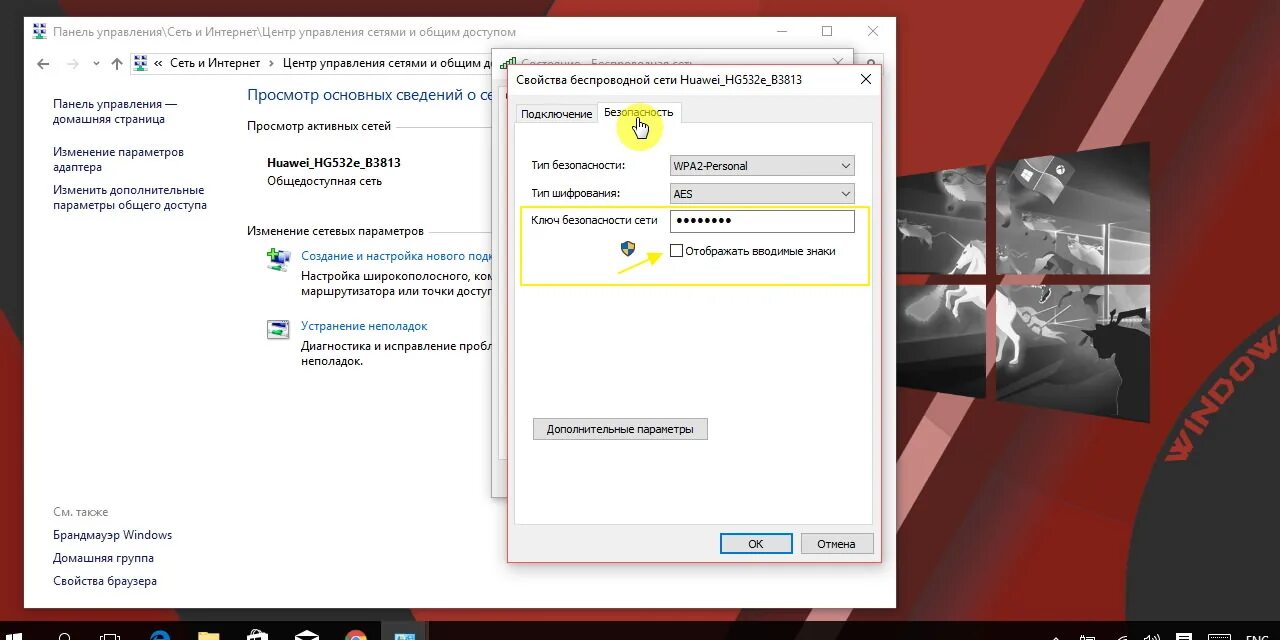Click the Дополнительные параметры button
The width and height of the screenshot is (1280, 640).
point(620,429)
